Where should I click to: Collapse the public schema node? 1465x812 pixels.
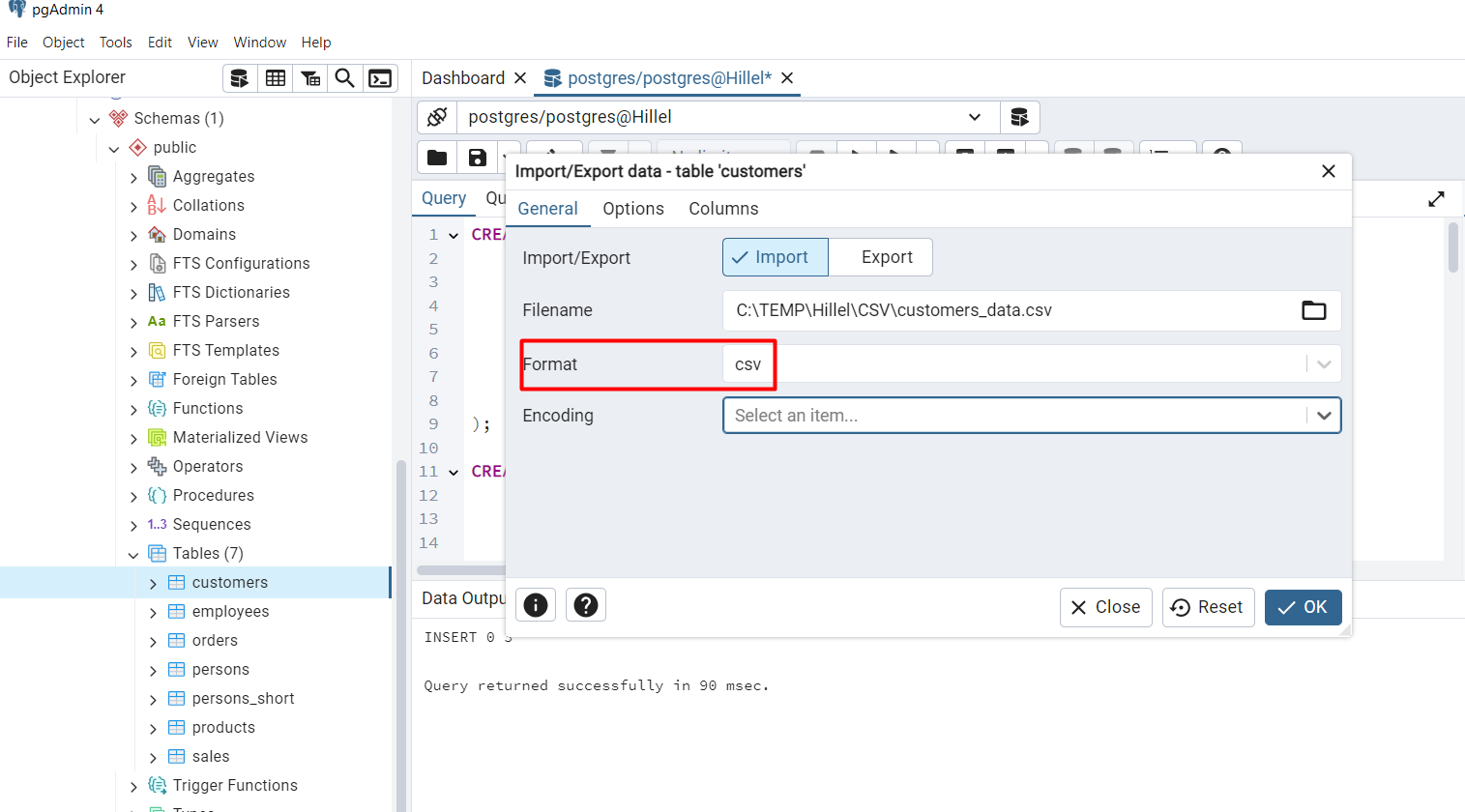[x=114, y=148]
